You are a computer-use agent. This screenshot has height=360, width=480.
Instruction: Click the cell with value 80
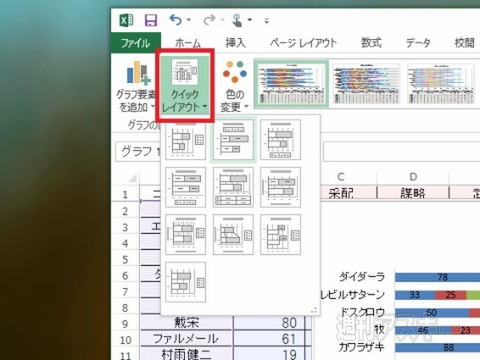(x=269, y=323)
